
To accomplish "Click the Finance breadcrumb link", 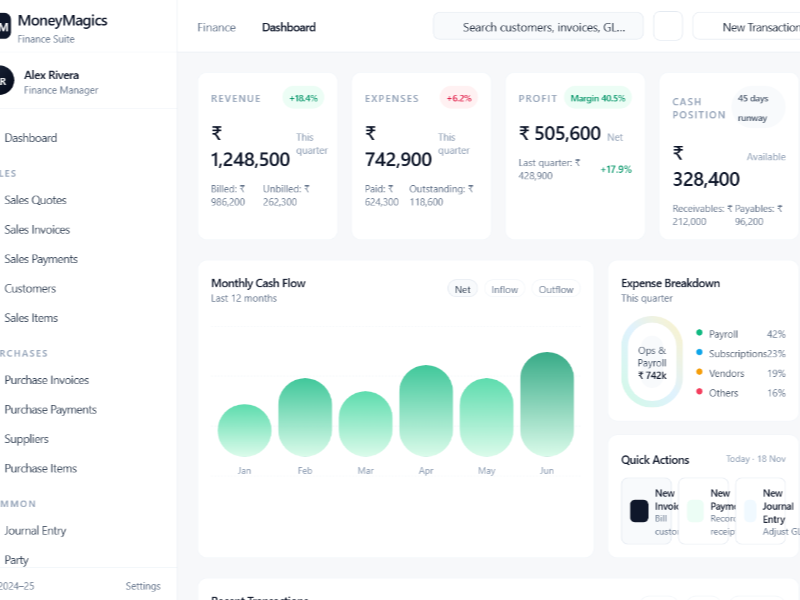I will point(217,28).
